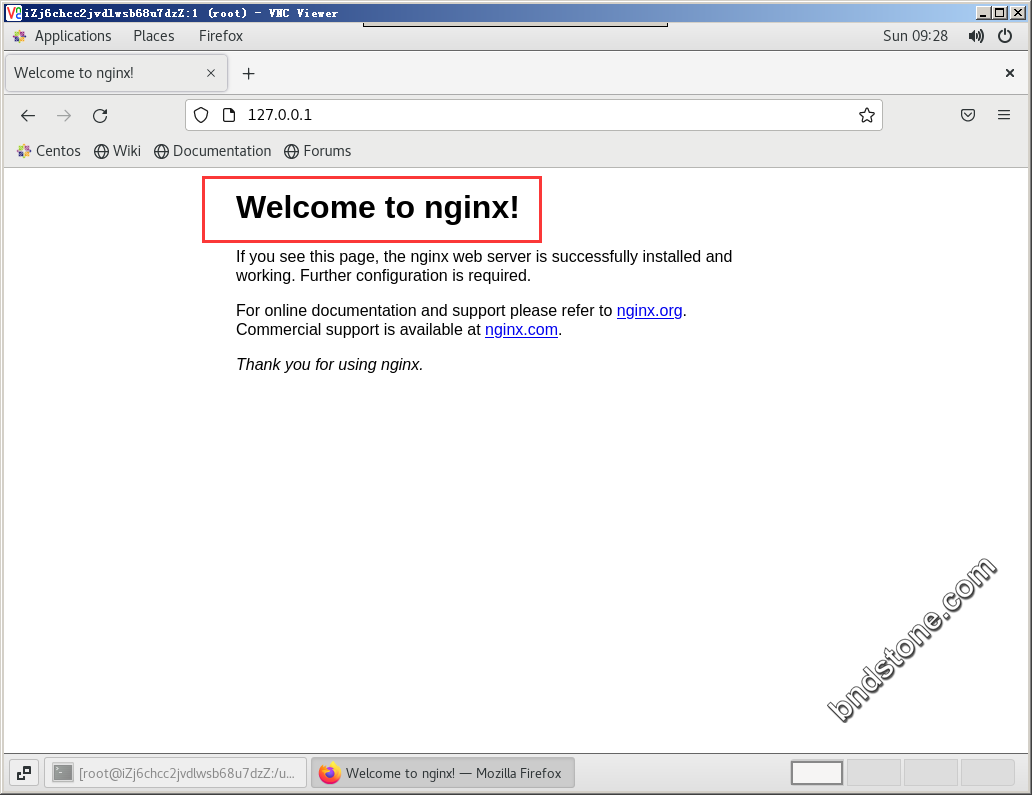Switch to the third workspace box

click(931, 773)
